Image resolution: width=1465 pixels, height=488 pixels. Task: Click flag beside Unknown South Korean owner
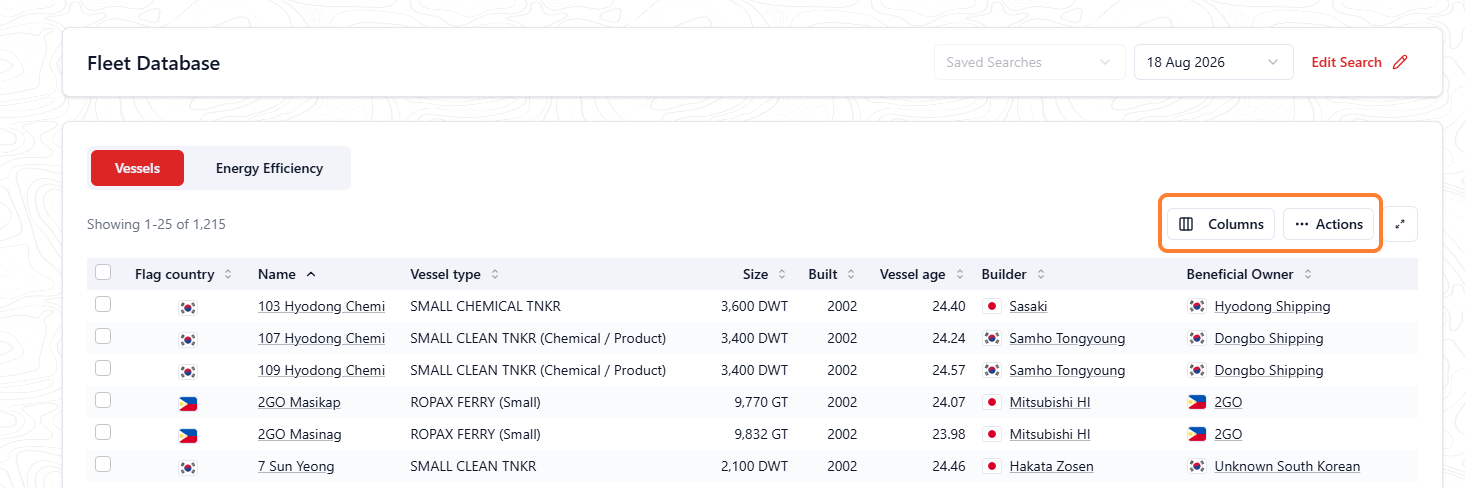1197,466
